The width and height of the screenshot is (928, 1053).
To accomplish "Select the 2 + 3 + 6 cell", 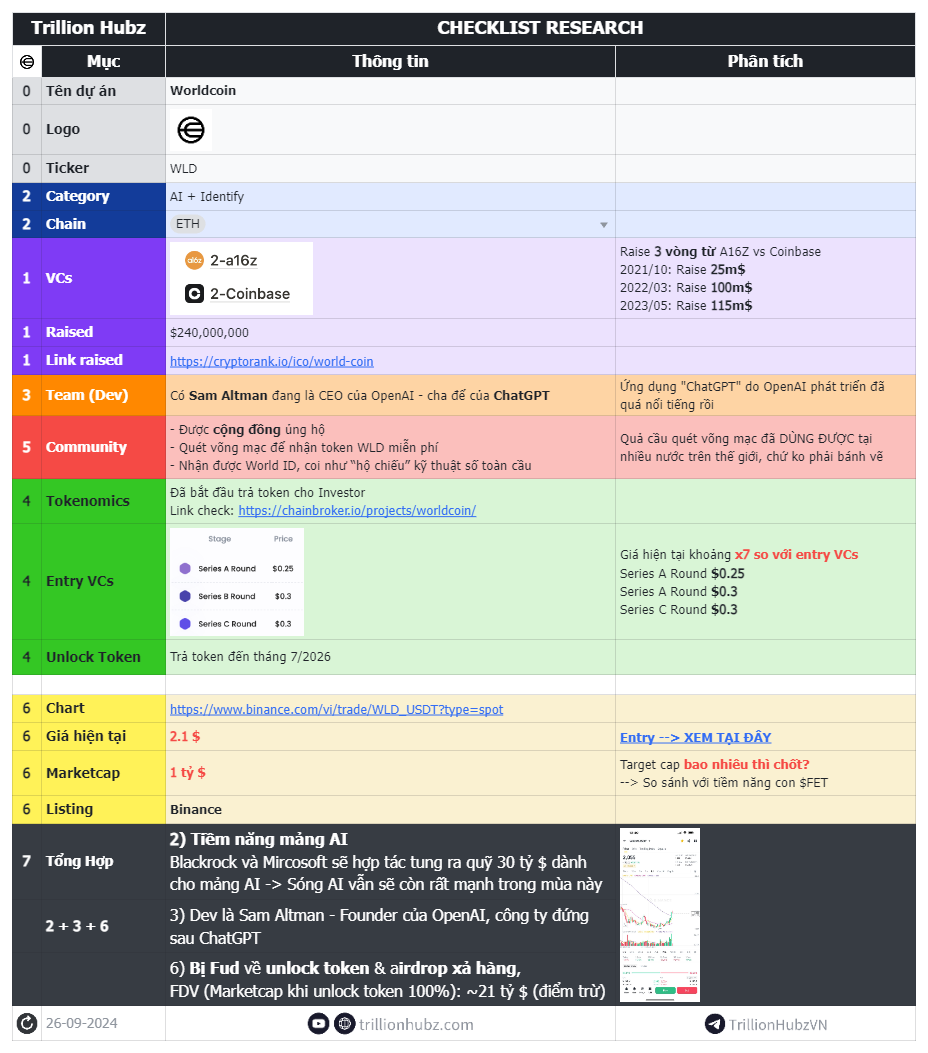I will click(x=103, y=926).
